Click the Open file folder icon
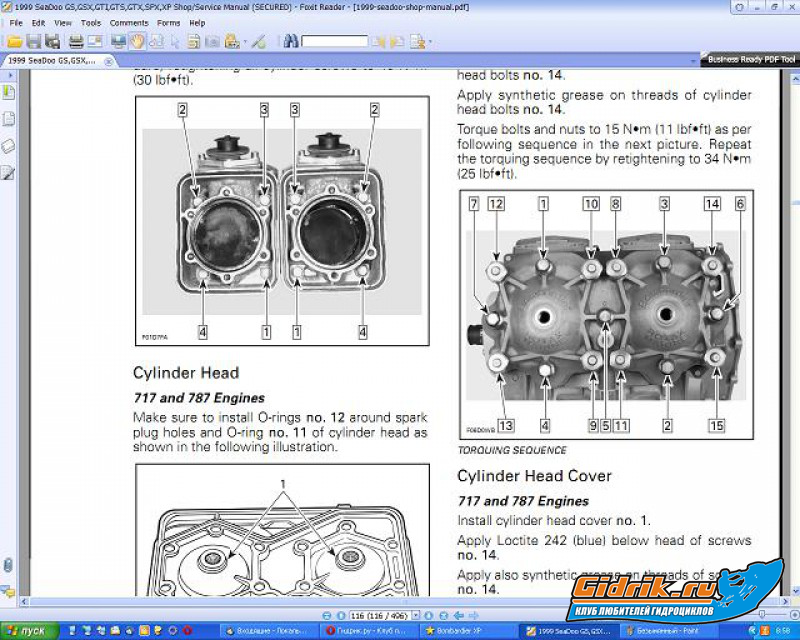Screen dimensions: 800x640 point(14,42)
